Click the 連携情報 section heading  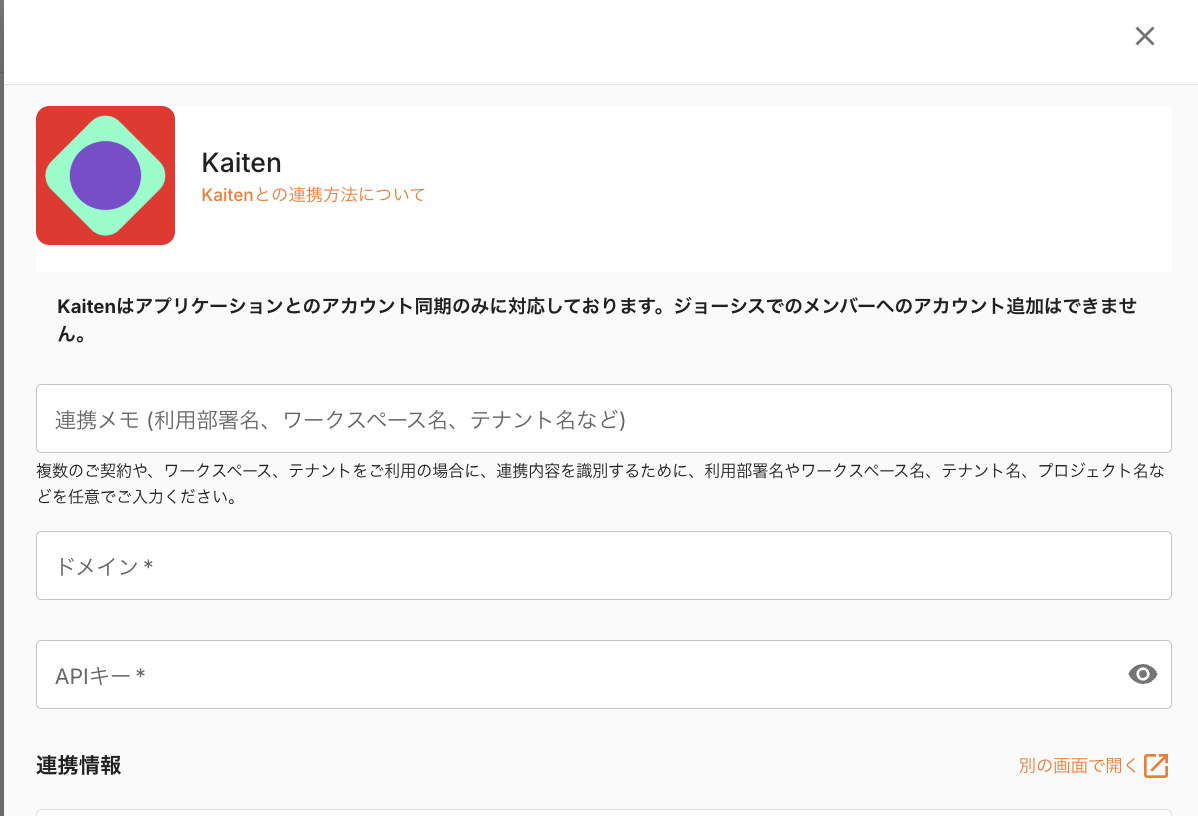coord(79,766)
